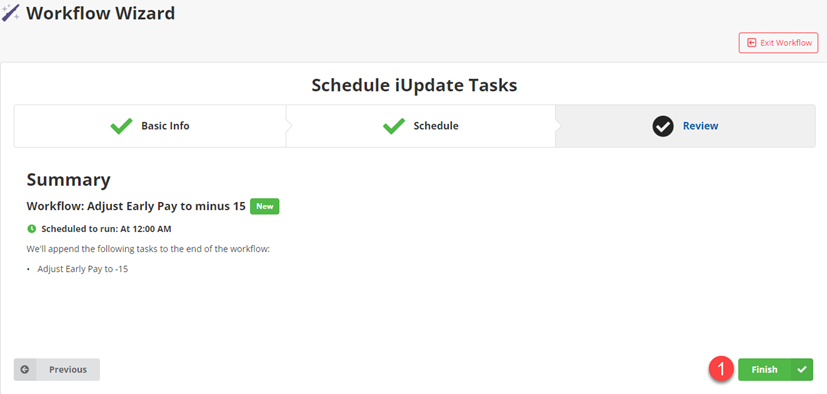The image size is (827, 394).
Task: Click the left arrow icon on Previous
Action: (x=25, y=370)
